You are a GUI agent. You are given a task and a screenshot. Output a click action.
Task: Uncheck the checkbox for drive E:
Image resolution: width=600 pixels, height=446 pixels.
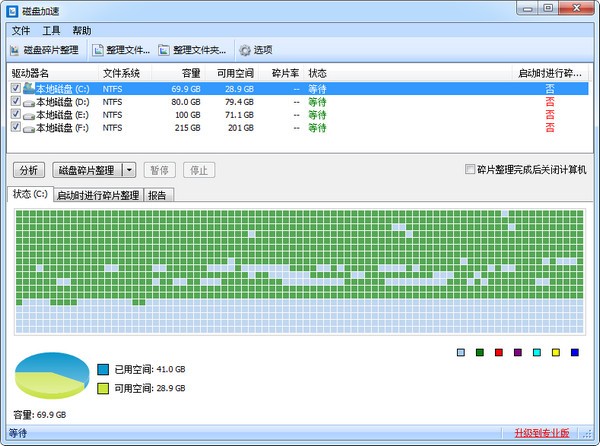click(x=15, y=114)
